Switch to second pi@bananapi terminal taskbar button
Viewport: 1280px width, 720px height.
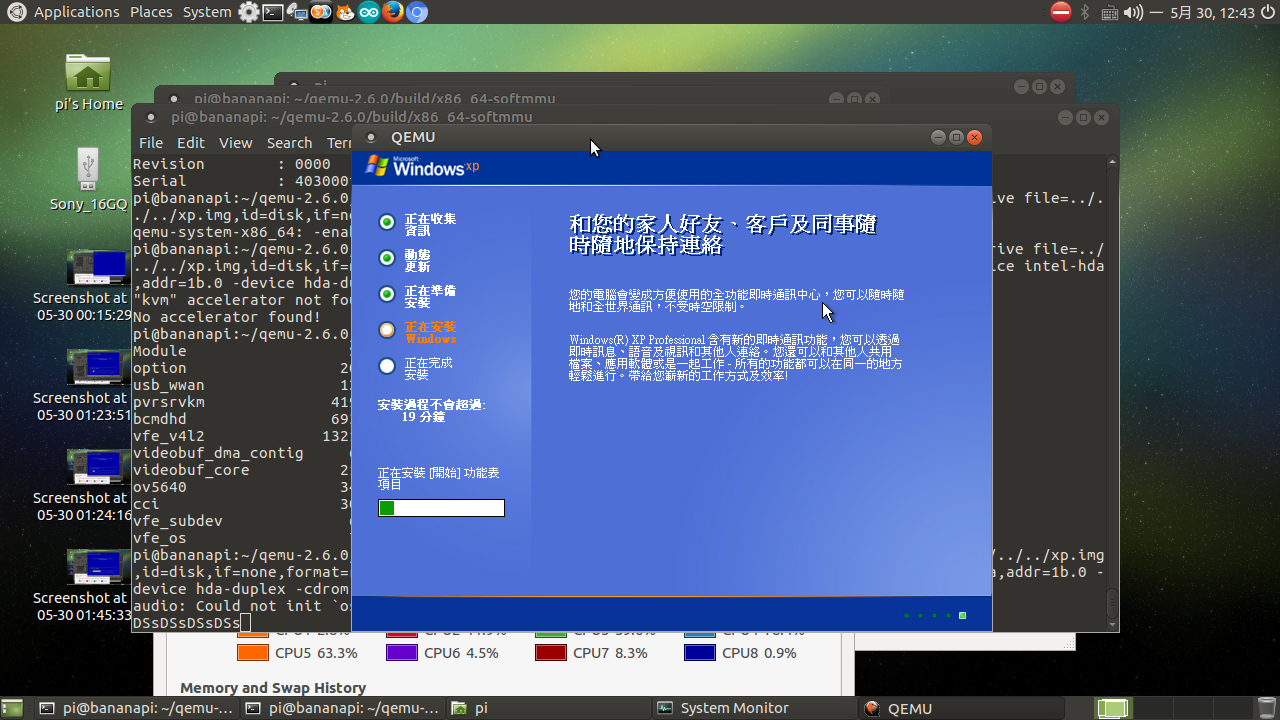(341, 708)
